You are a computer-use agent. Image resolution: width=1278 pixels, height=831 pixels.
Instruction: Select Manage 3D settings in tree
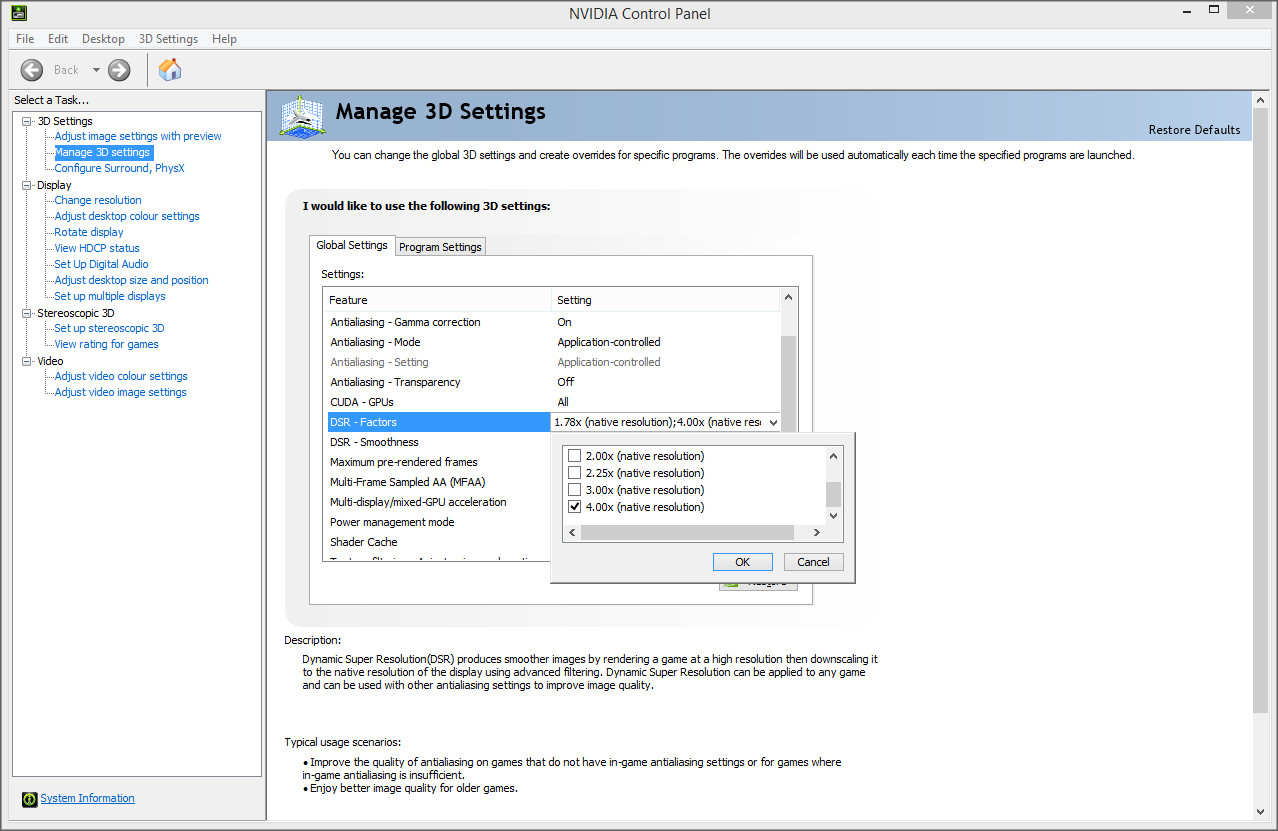click(x=103, y=152)
